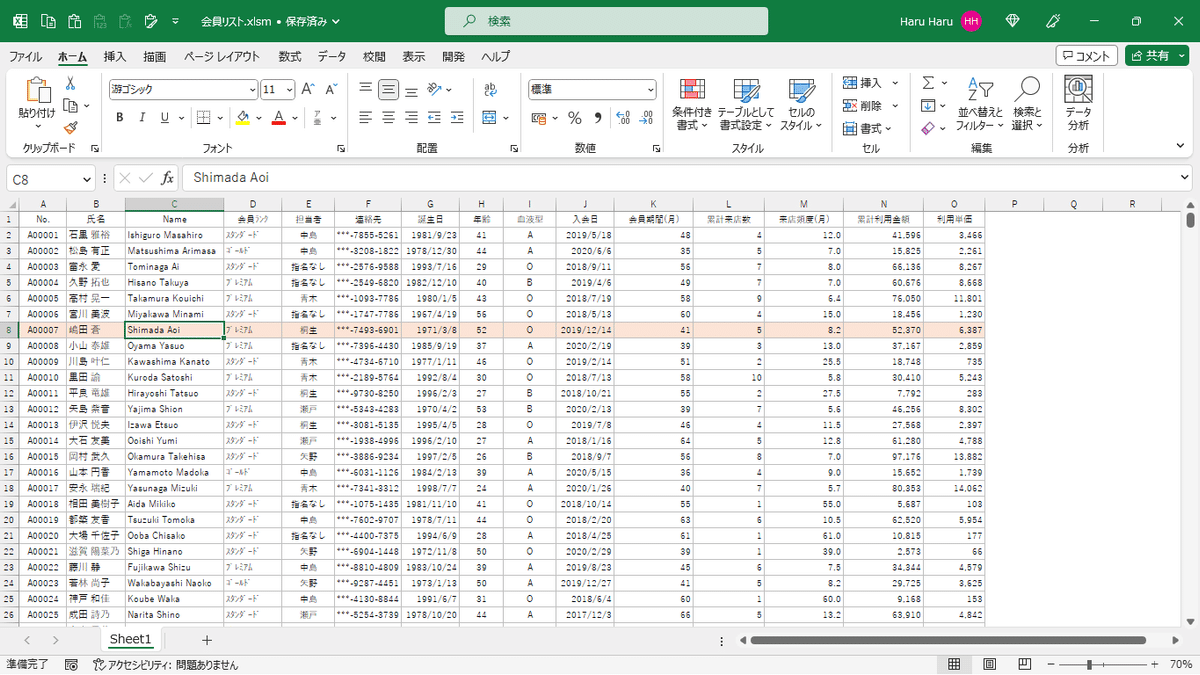Apply the yellow fill color
The width and height of the screenshot is (1200, 675).
[x=242, y=118]
